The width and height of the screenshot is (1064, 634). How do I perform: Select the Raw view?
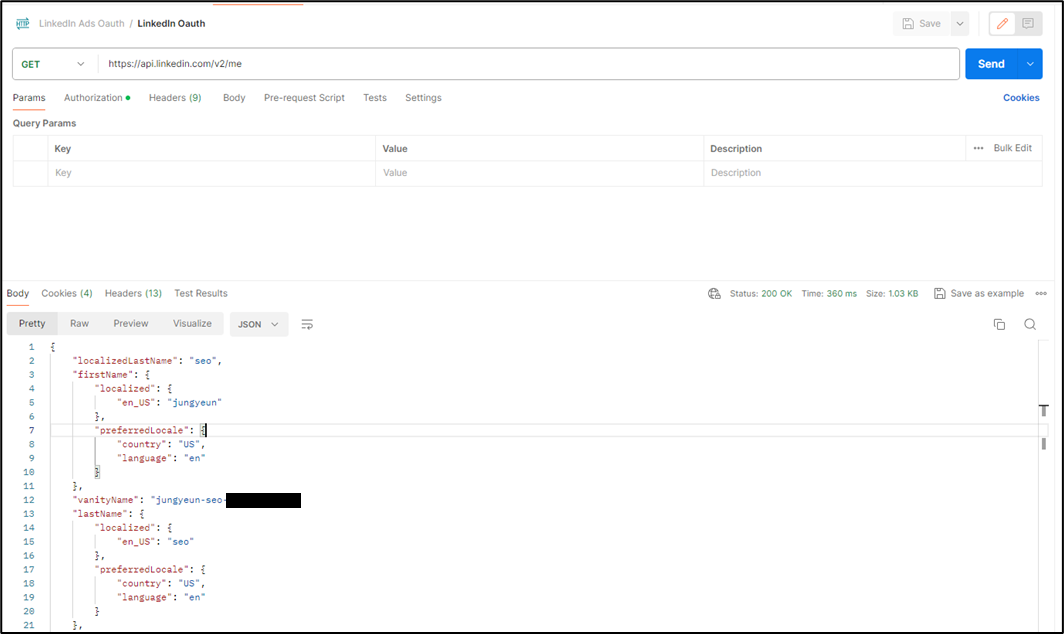[x=79, y=324]
